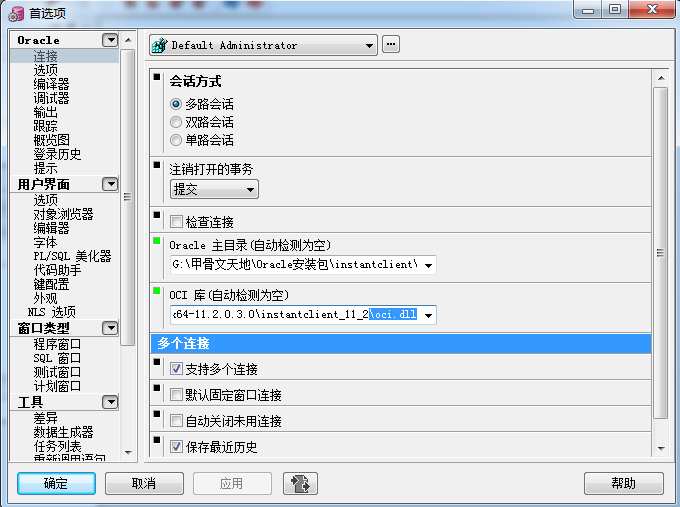Open the 输出 preferences page
Screen dimensions: 680x507
point(46,112)
